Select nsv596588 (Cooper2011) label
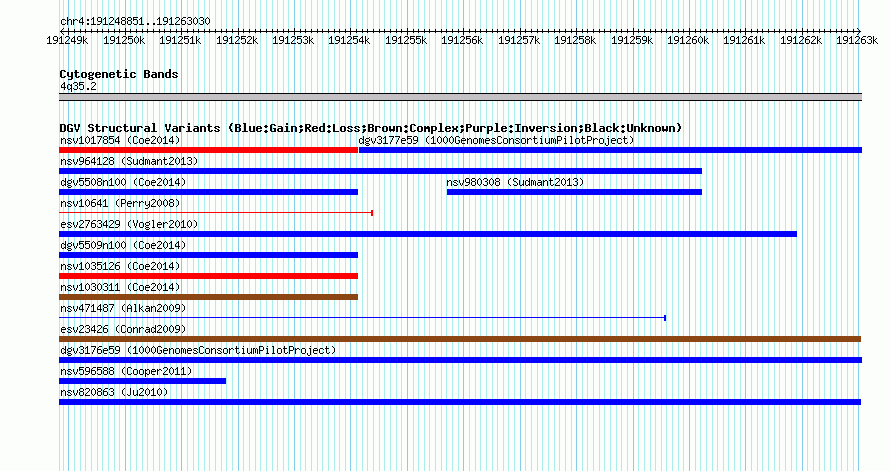Viewport: 890px width, 471px height. [x=126, y=371]
